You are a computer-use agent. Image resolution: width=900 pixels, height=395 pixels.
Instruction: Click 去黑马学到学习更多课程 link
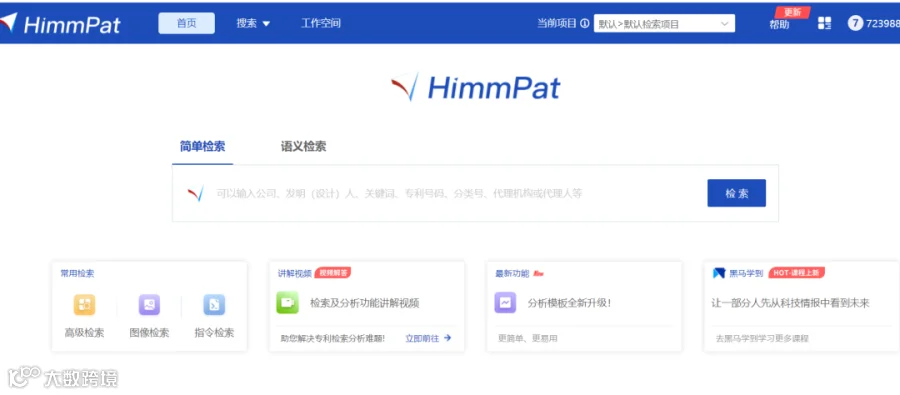pos(762,338)
